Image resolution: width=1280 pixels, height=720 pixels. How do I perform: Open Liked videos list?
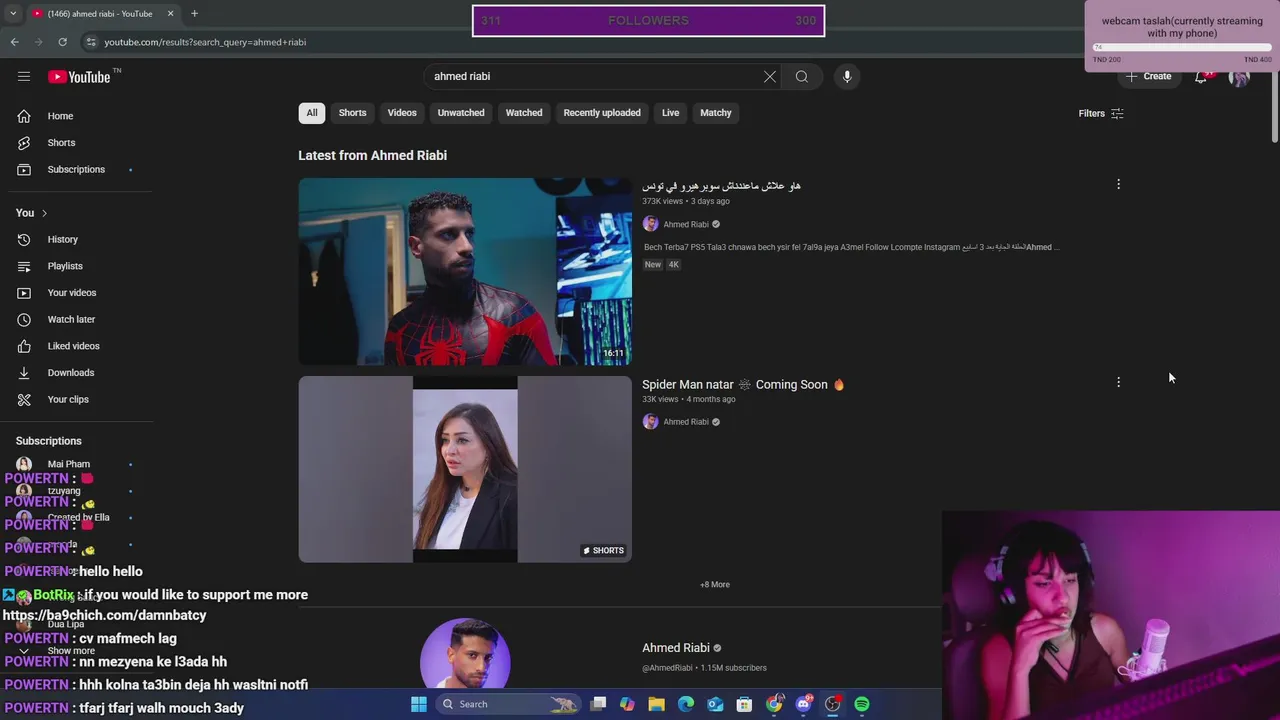pyautogui.click(x=73, y=346)
